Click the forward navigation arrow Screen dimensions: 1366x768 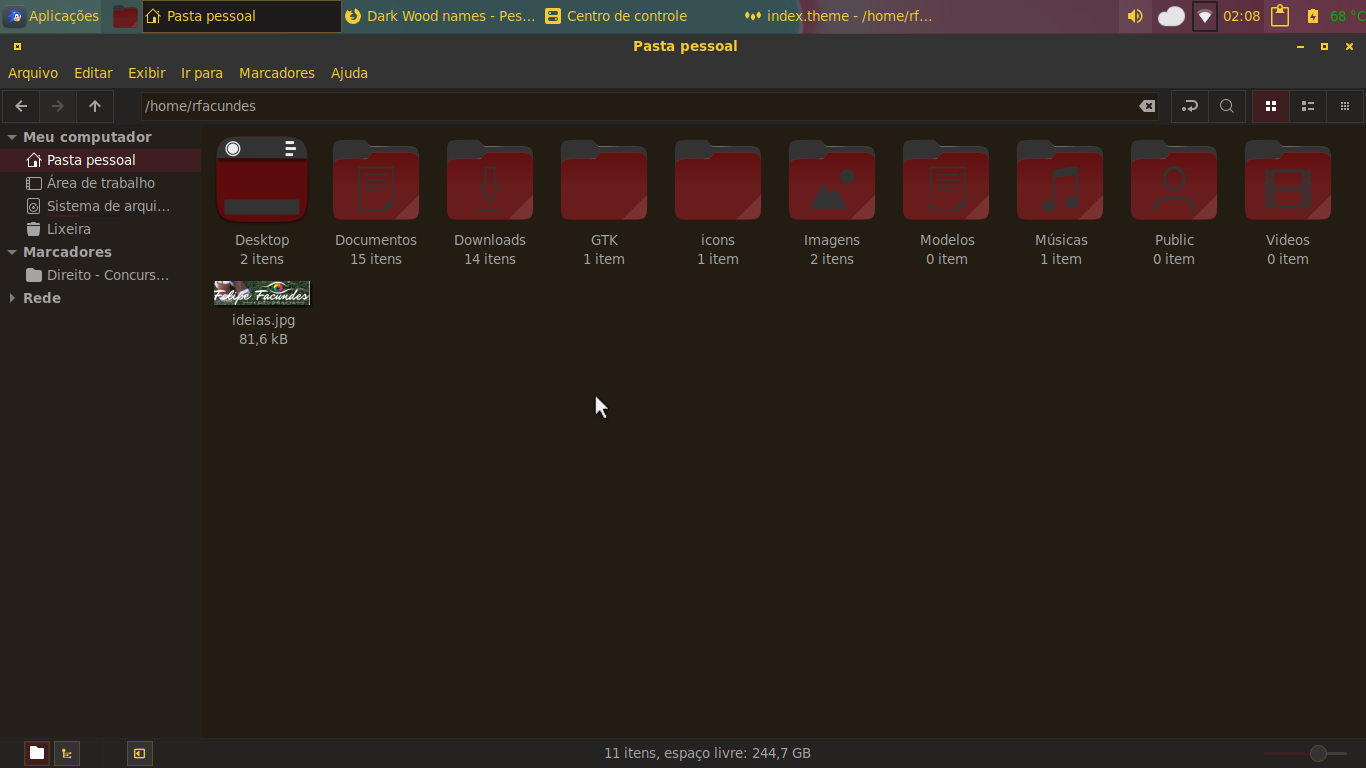[x=58, y=106]
